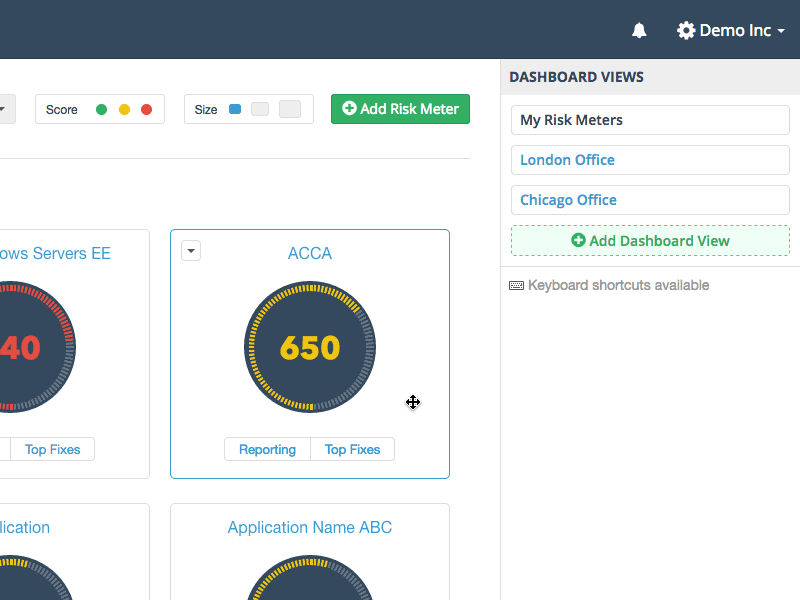The height and width of the screenshot is (600, 800).
Task: Open the Windows Servers EE meter title
Action: point(55,254)
